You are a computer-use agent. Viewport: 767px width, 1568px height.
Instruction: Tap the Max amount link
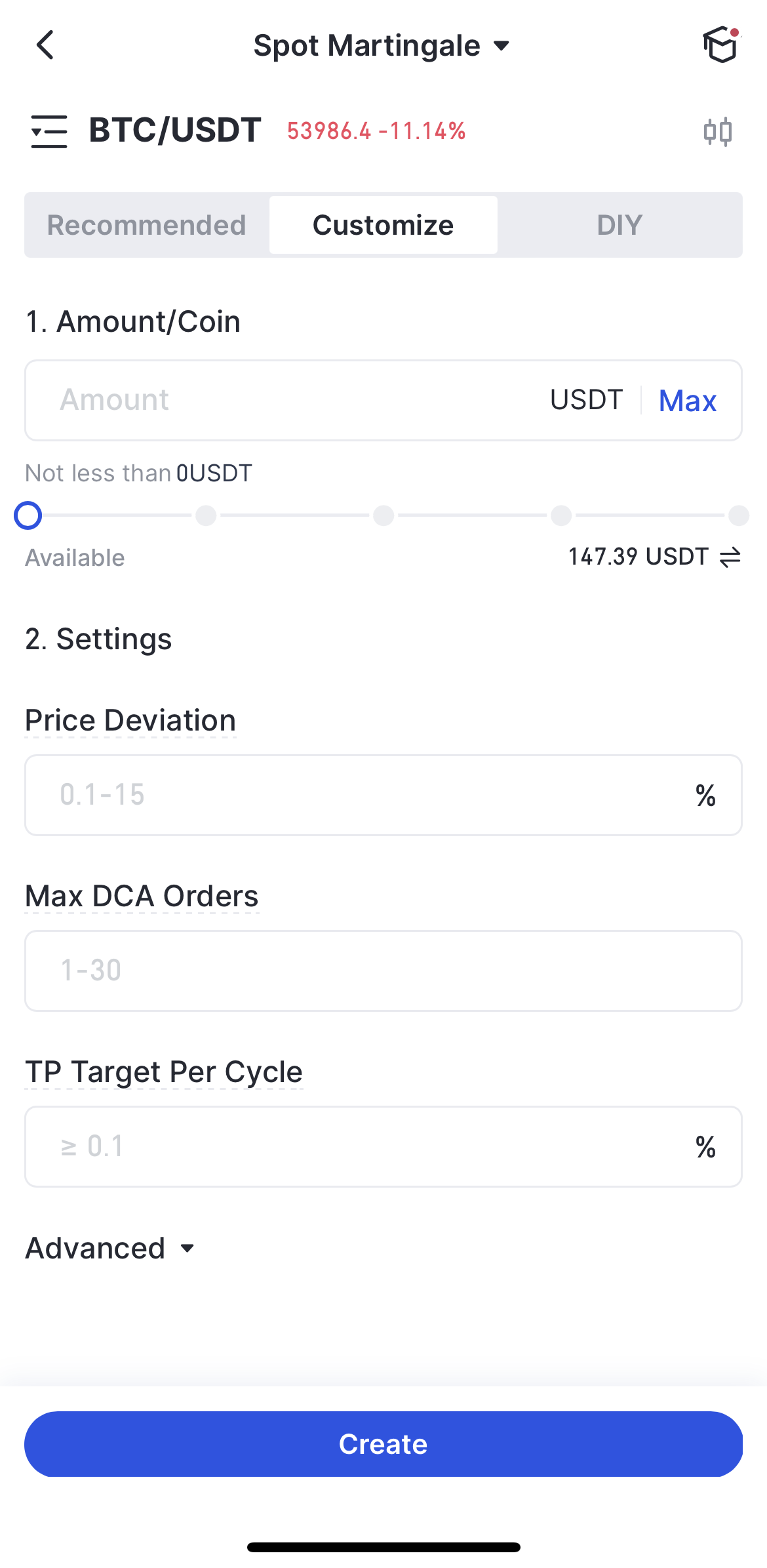[687, 401]
